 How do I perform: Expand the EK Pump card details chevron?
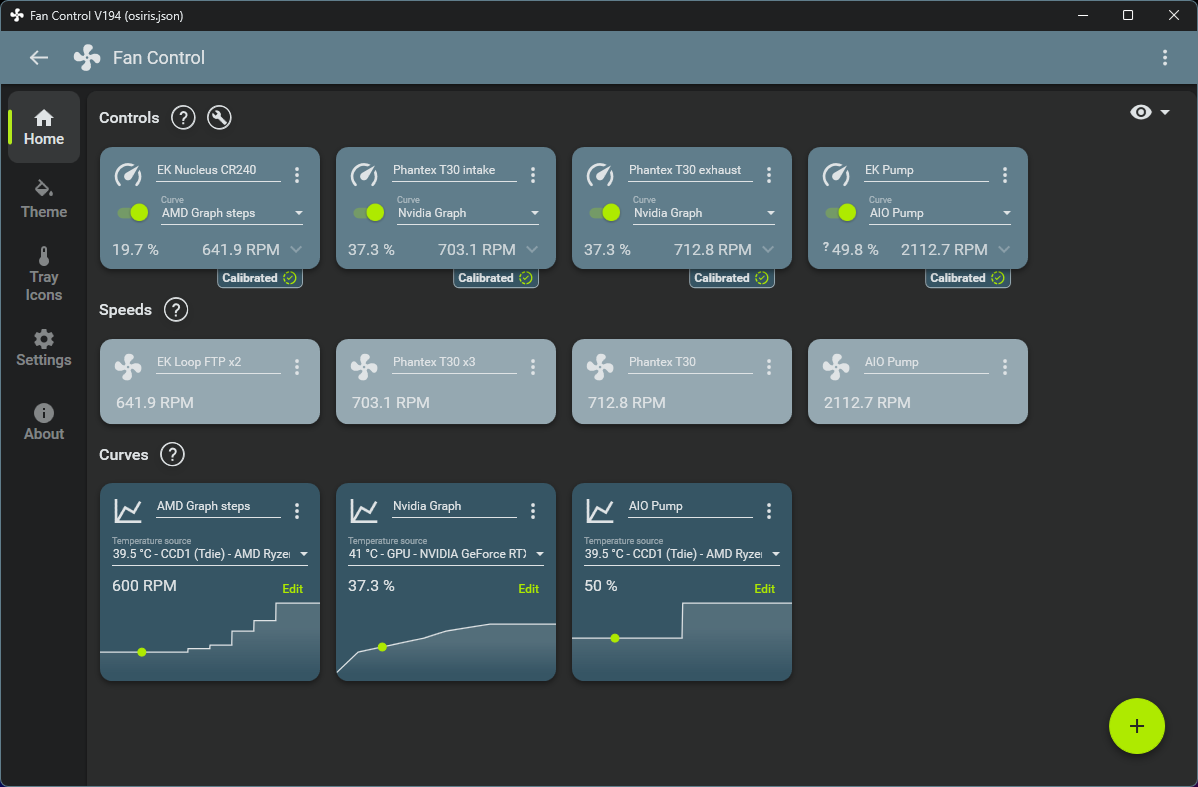1004,250
